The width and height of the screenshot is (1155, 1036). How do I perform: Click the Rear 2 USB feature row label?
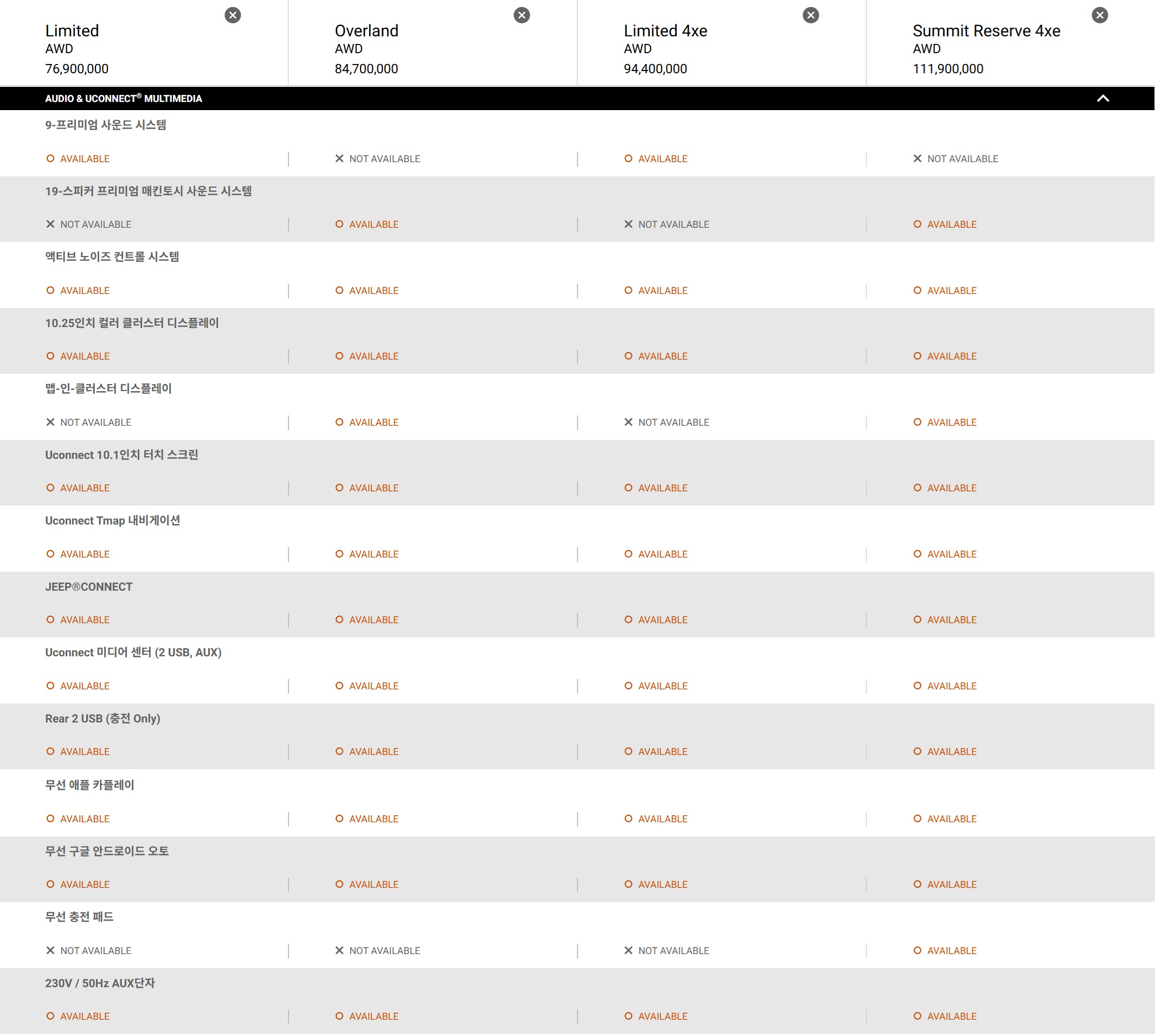point(103,719)
